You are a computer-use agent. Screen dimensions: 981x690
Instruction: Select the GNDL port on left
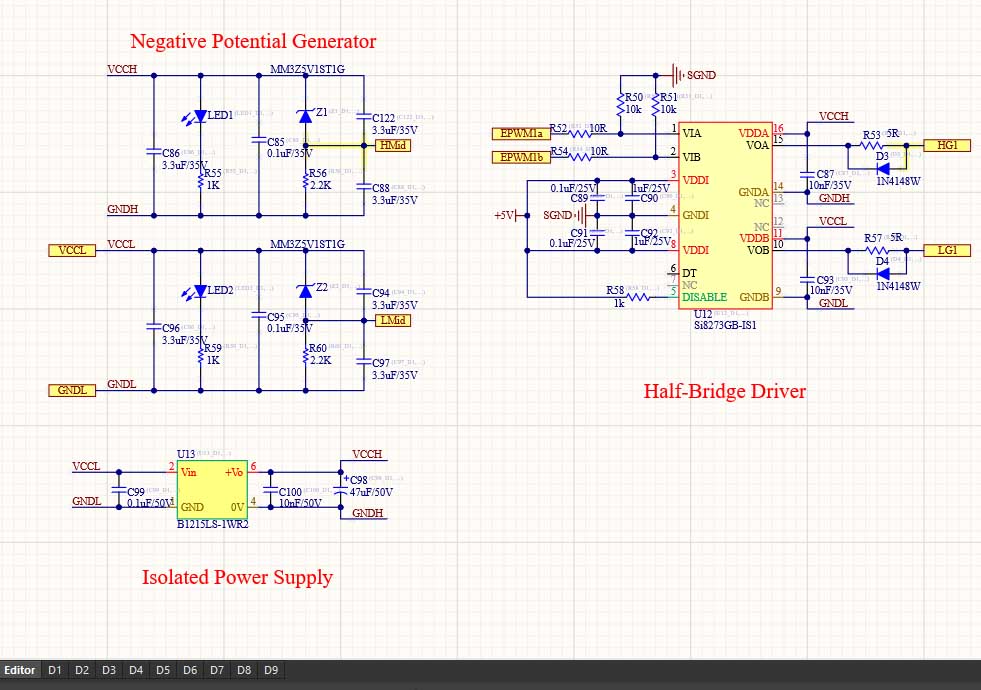[72, 390]
